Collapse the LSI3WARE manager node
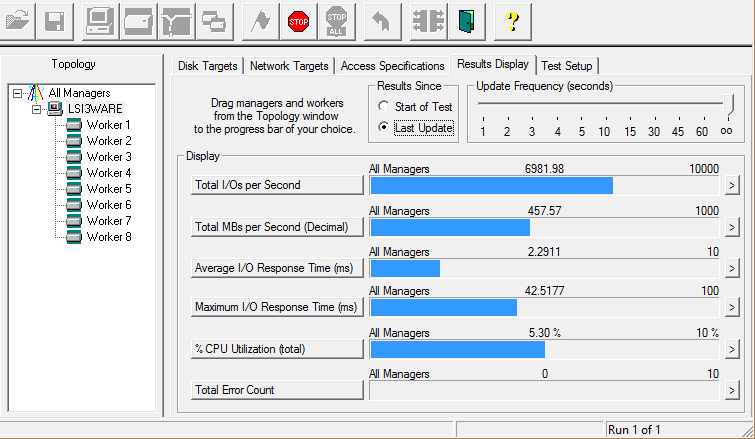The image size is (755, 439). pyautogui.click(x=37, y=109)
